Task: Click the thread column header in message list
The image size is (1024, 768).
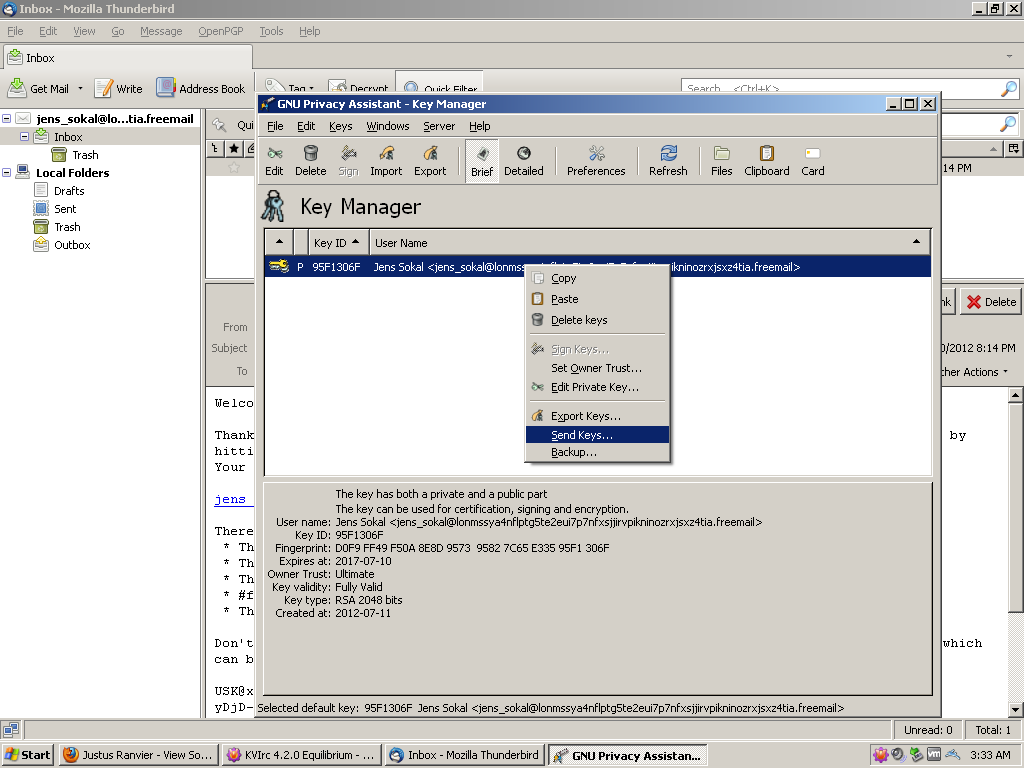Action: (216, 149)
